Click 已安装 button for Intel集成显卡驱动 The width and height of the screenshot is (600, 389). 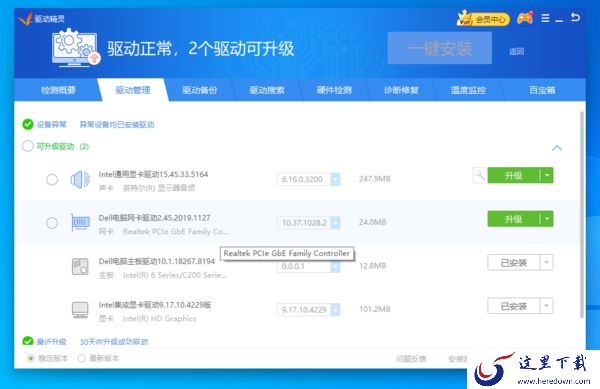coord(514,306)
